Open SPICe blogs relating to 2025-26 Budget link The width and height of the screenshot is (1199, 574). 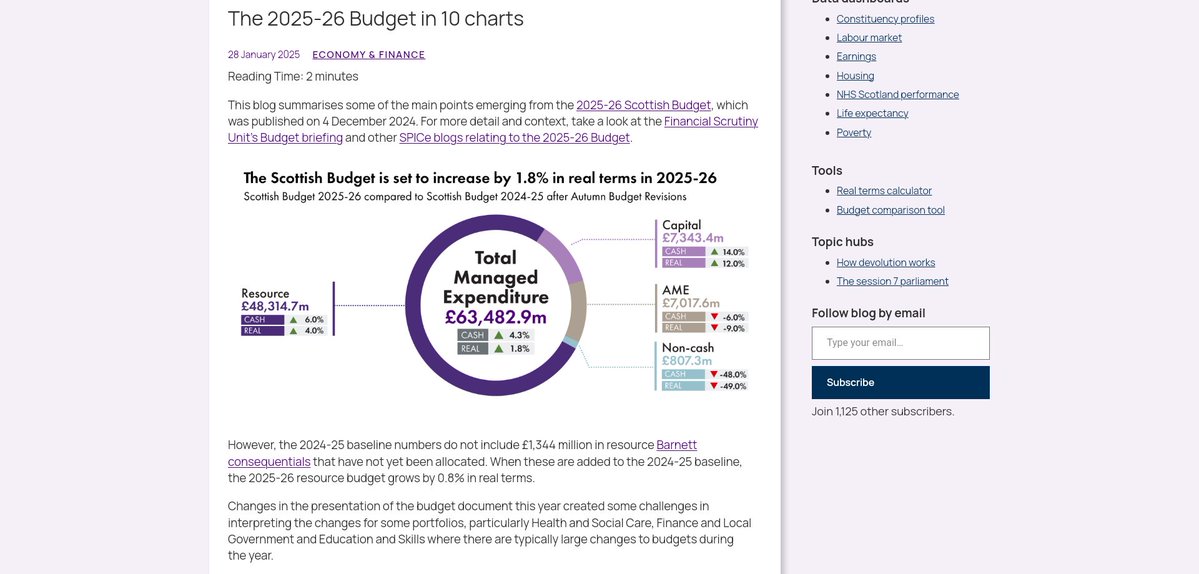pyautogui.click(x=515, y=138)
